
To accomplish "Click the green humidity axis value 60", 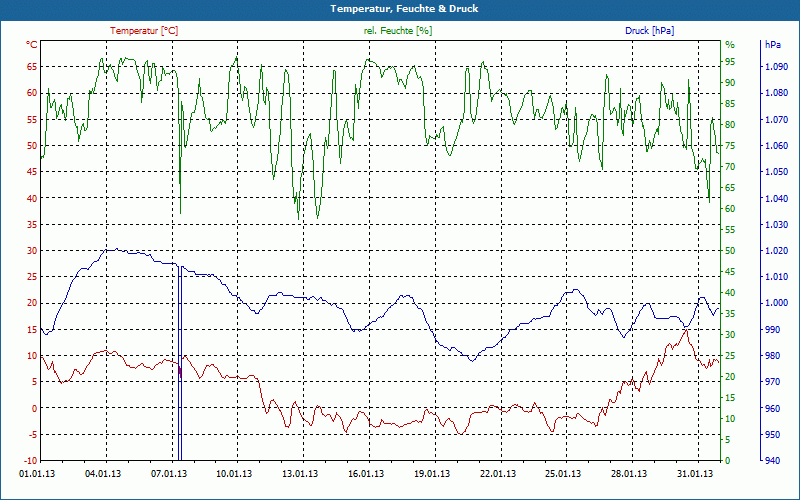I will 731,209.
